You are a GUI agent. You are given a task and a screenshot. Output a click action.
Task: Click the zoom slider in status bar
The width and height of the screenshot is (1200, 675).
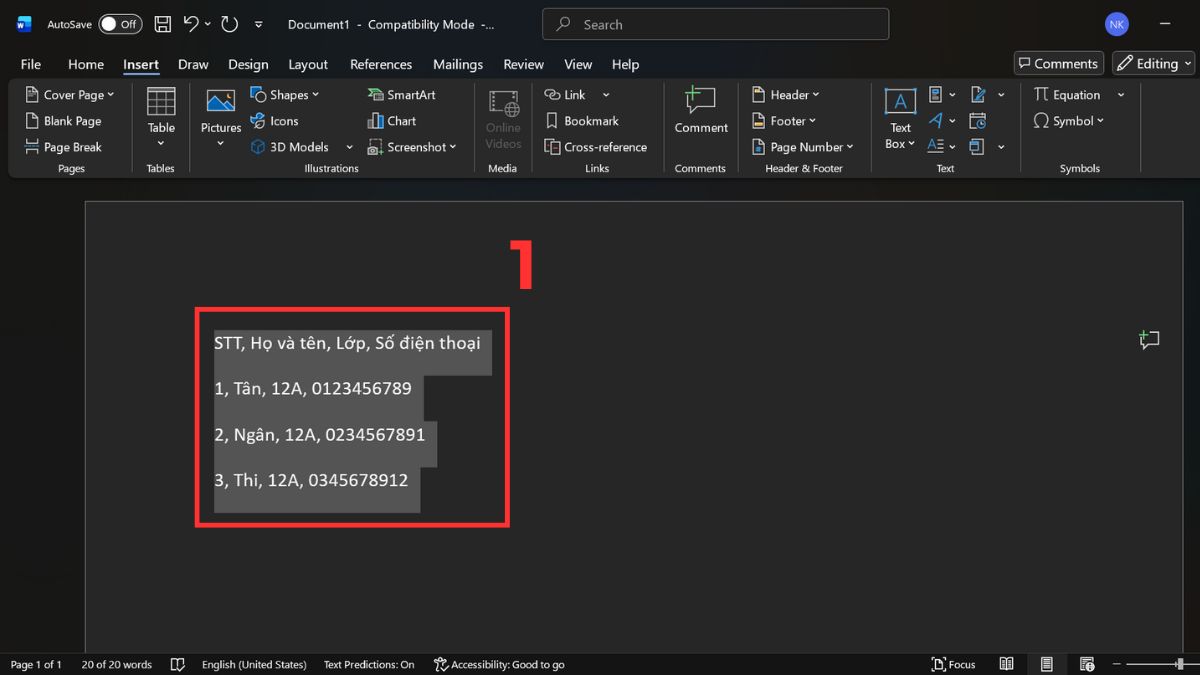[1180, 664]
